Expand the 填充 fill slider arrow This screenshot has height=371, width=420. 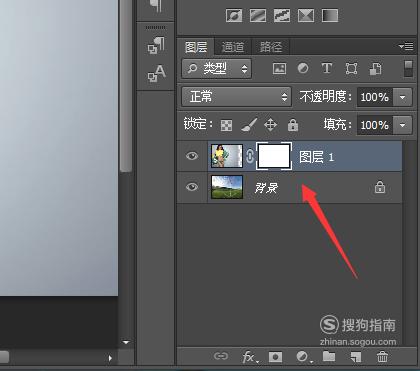coord(402,125)
